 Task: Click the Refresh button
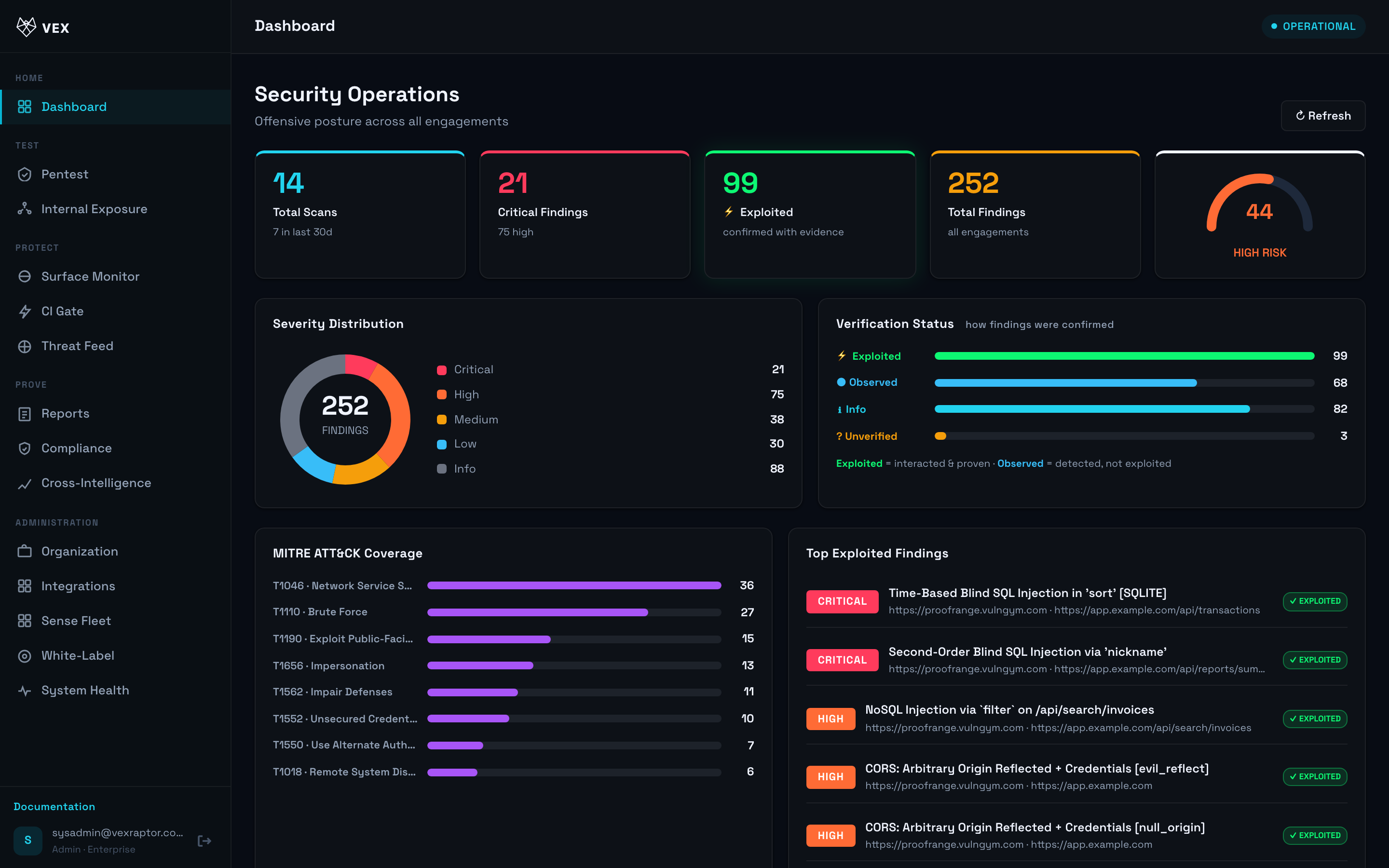click(x=1322, y=116)
